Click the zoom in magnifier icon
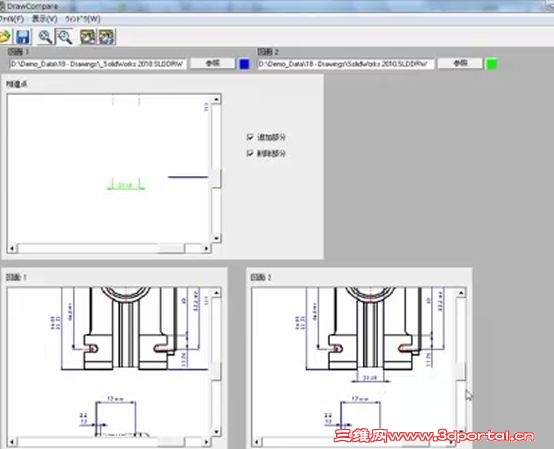The height and width of the screenshot is (449, 554). pyautogui.click(x=45, y=37)
